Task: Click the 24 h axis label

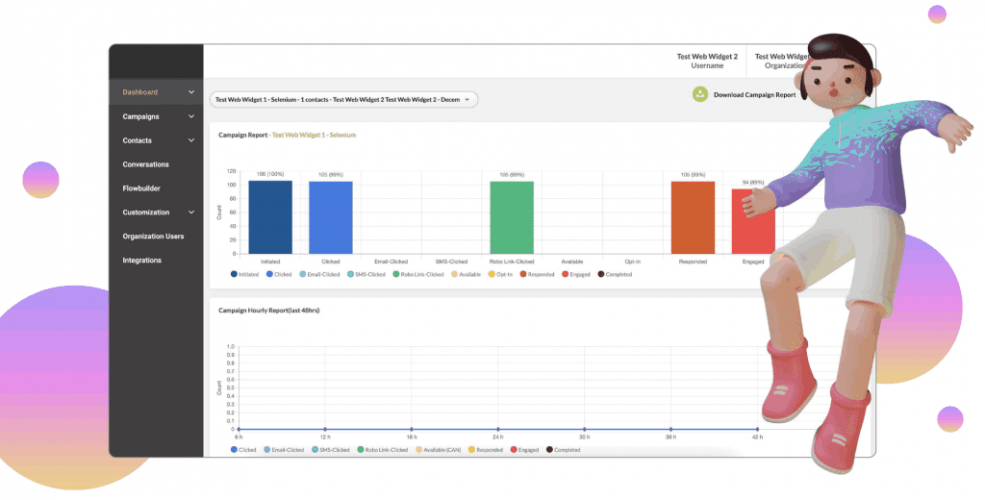Action: 498,437
